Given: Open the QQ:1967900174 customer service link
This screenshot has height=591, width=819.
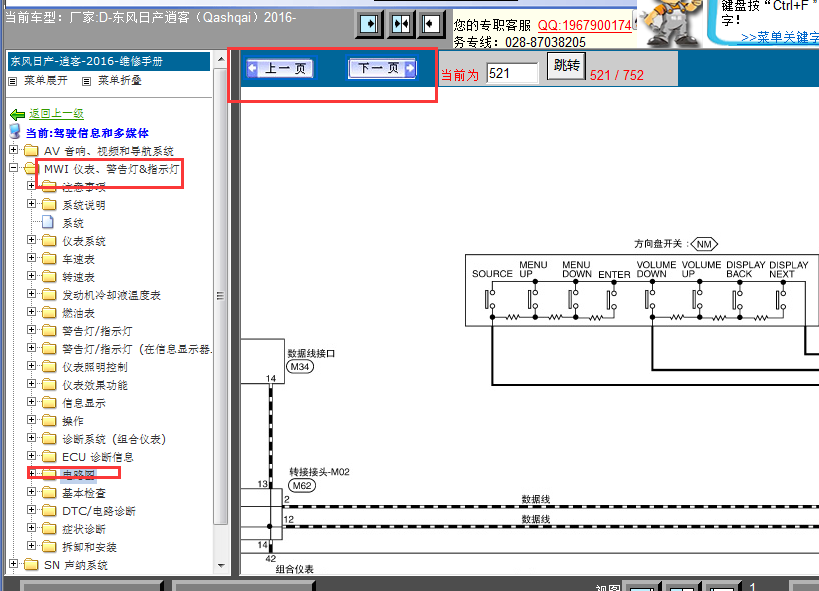Looking at the screenshot, I should [x=585, y=25].
